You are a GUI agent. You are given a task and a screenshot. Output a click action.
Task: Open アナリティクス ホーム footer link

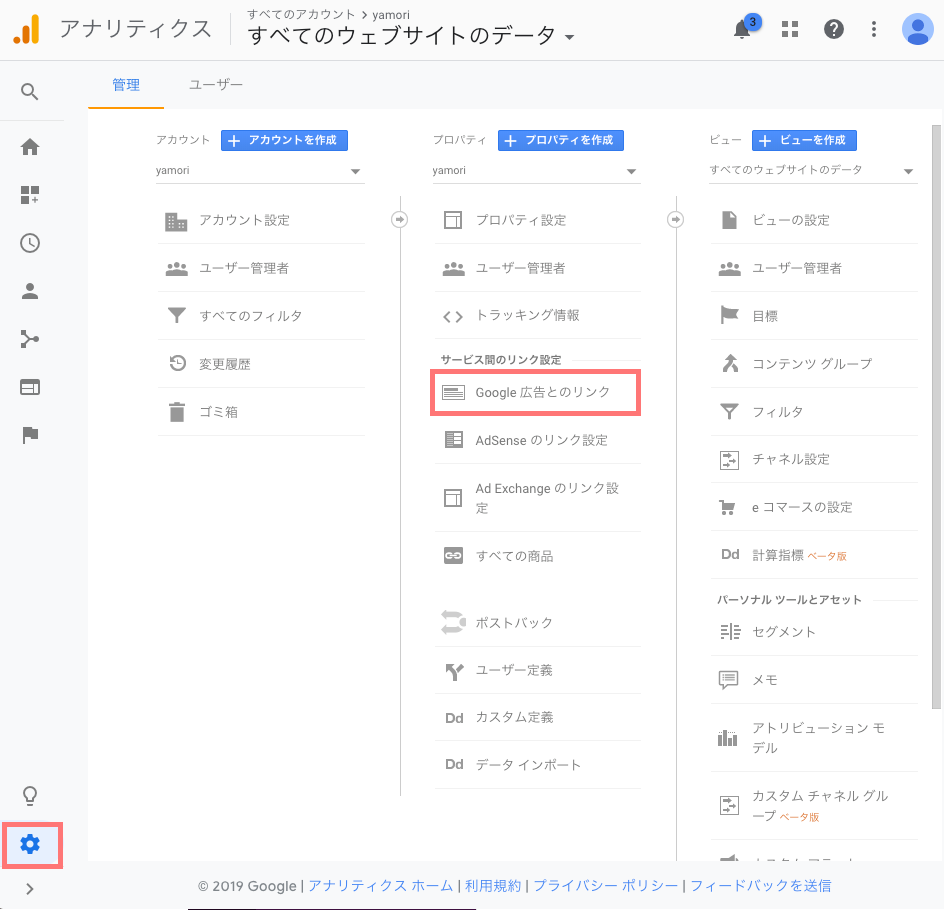pyautogui.click(x=380, y=886)
